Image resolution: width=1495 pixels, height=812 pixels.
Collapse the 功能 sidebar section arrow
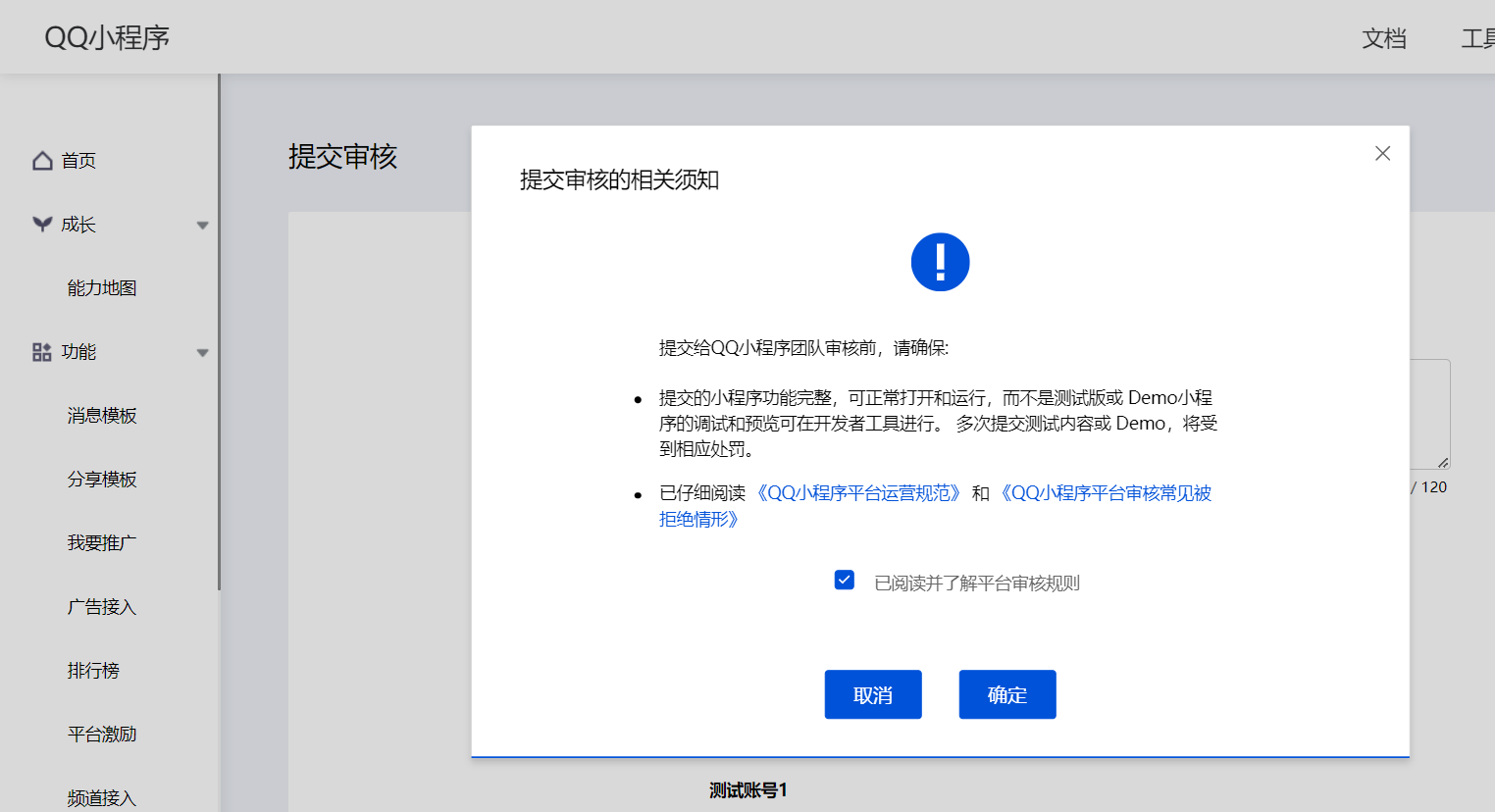(x=203, y=352)
